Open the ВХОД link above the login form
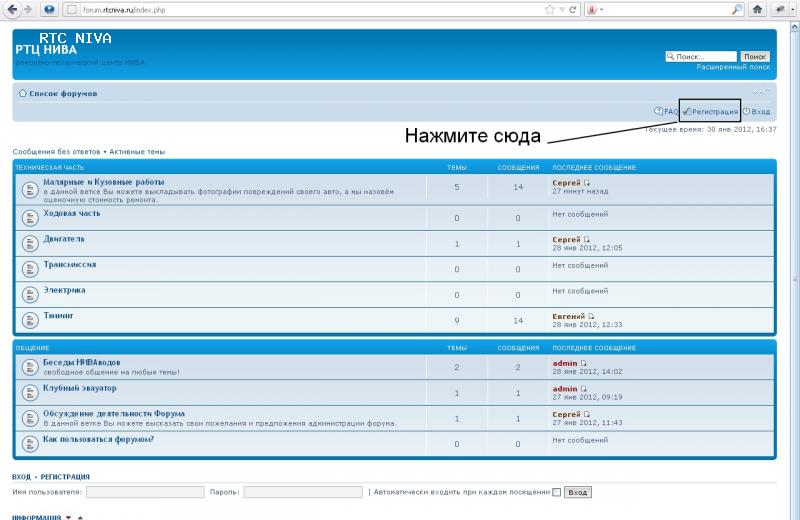Image resolution: width=800 pixels, height=520 pixels. [x=21, y=477]
